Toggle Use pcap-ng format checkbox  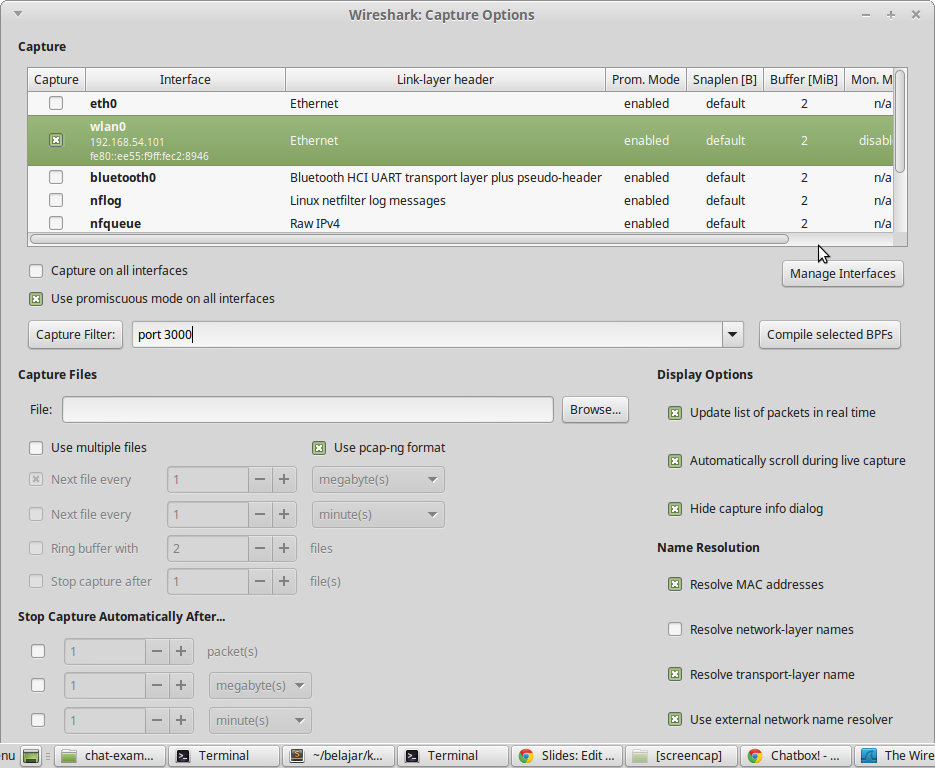point(319,448)
